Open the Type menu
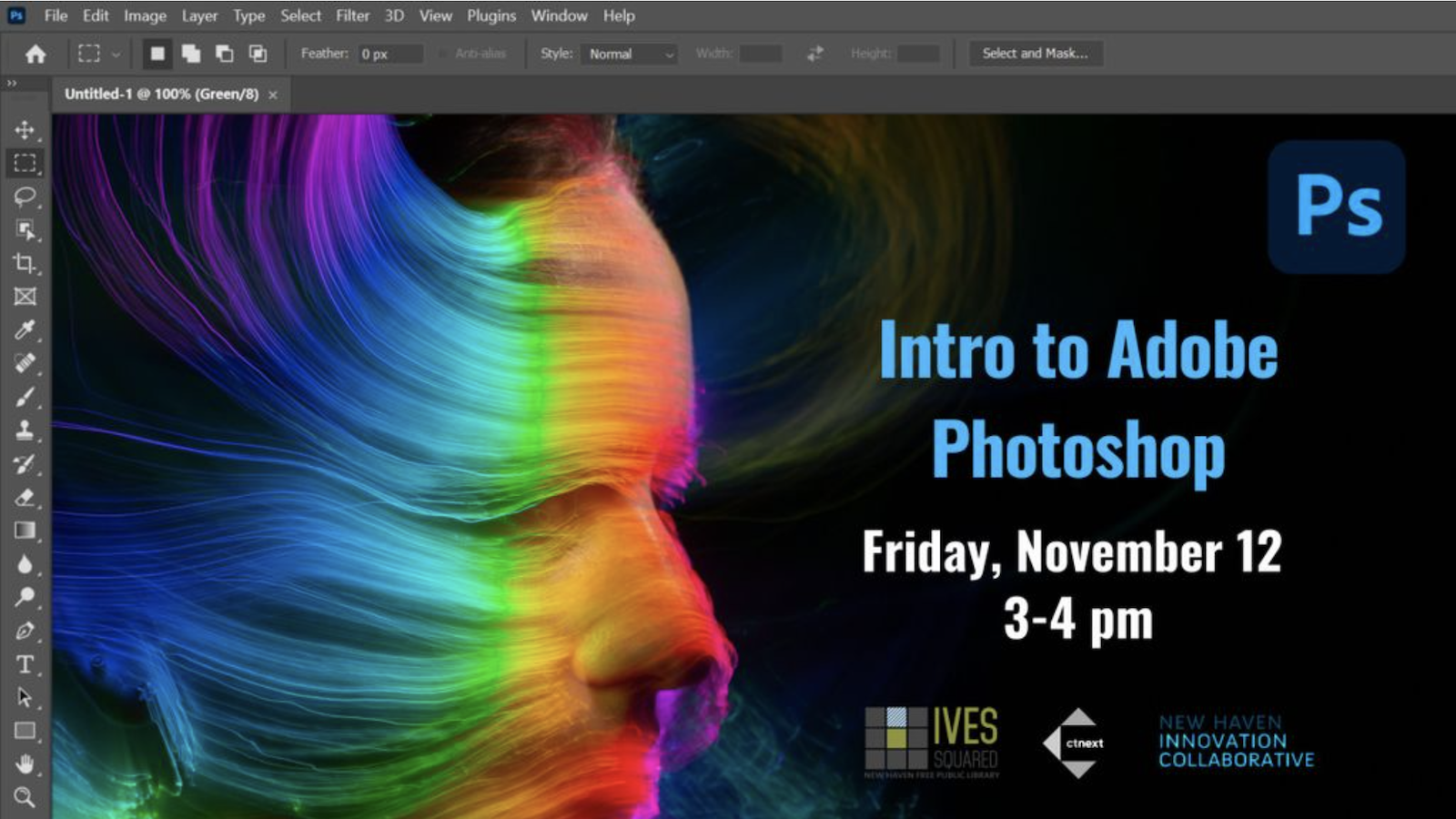 click(x=248, y=15)
